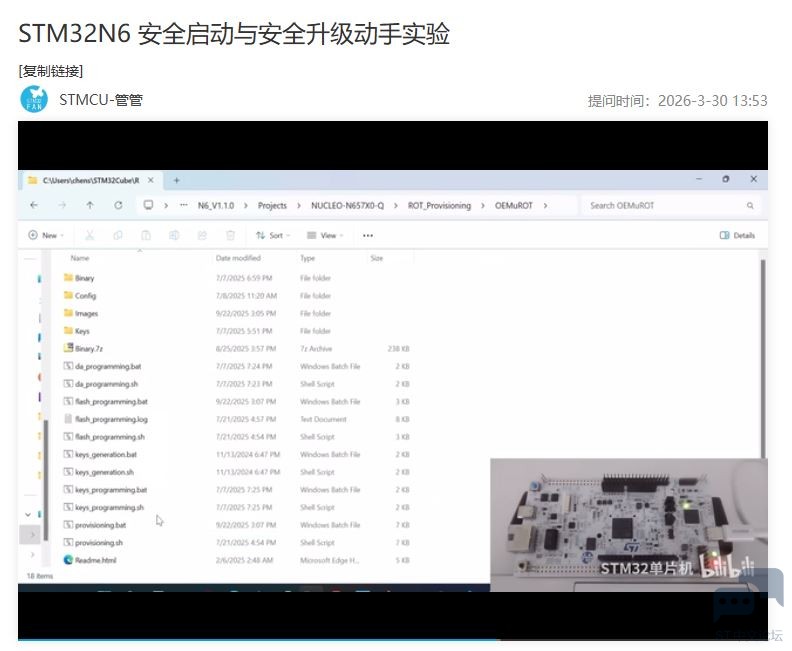Click the OEMuROT breadcrumb
The height and width of the screenshot is (651, 792).
coord(514,206)
